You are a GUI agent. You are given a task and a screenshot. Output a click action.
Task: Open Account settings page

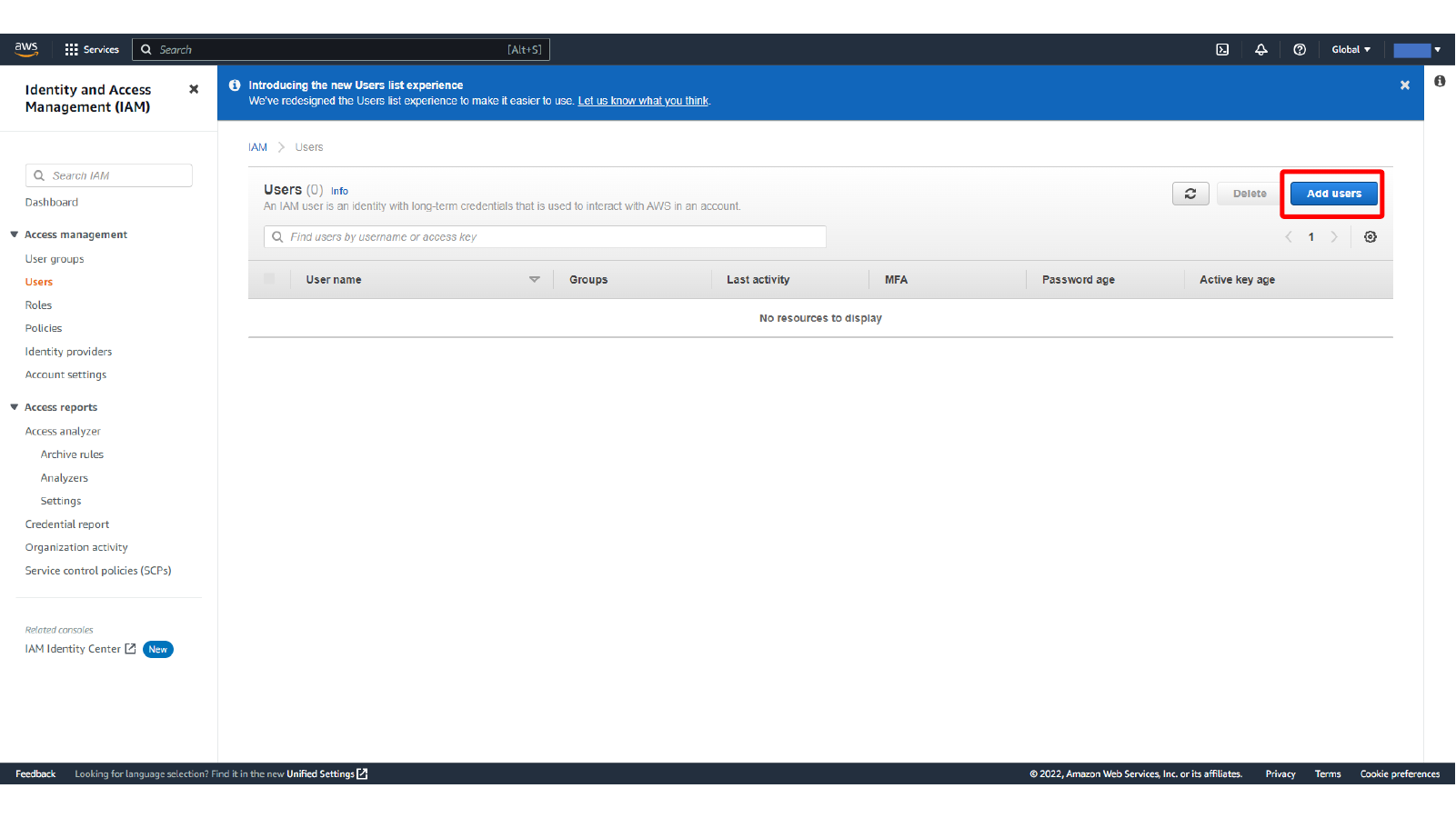[65, 374]
